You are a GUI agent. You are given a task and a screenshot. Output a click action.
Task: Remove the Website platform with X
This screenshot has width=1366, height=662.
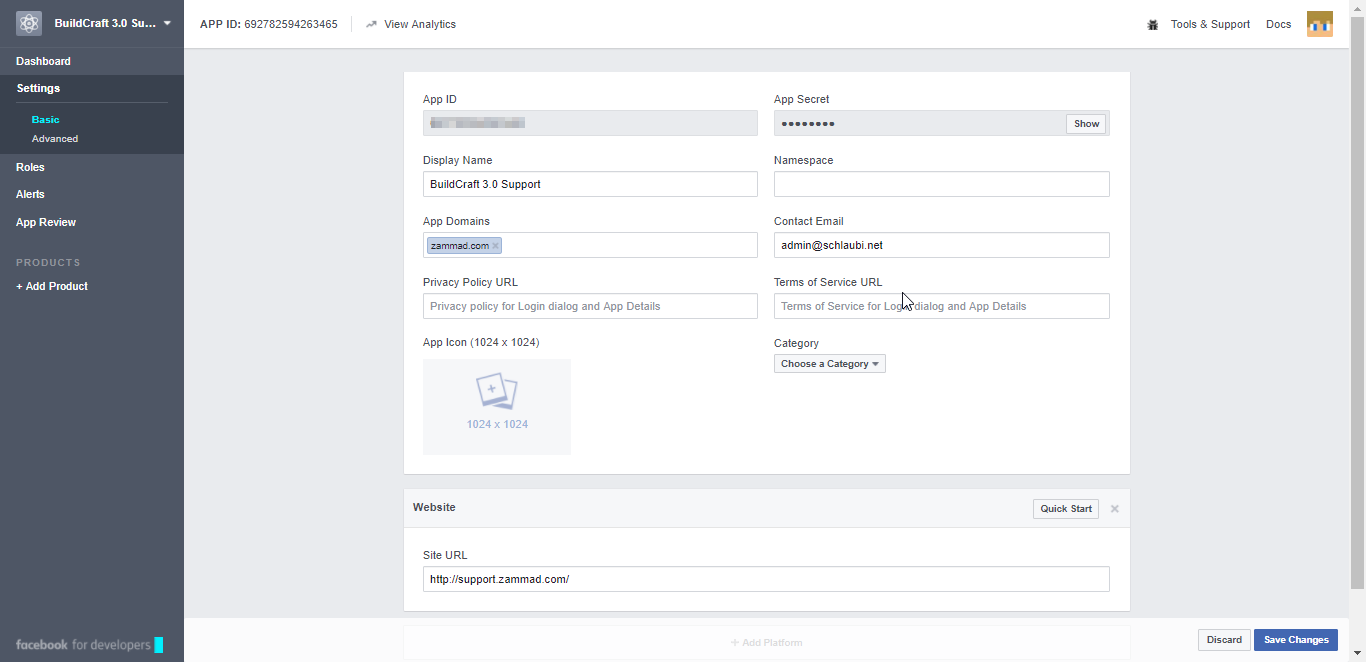click(1114, 509)
